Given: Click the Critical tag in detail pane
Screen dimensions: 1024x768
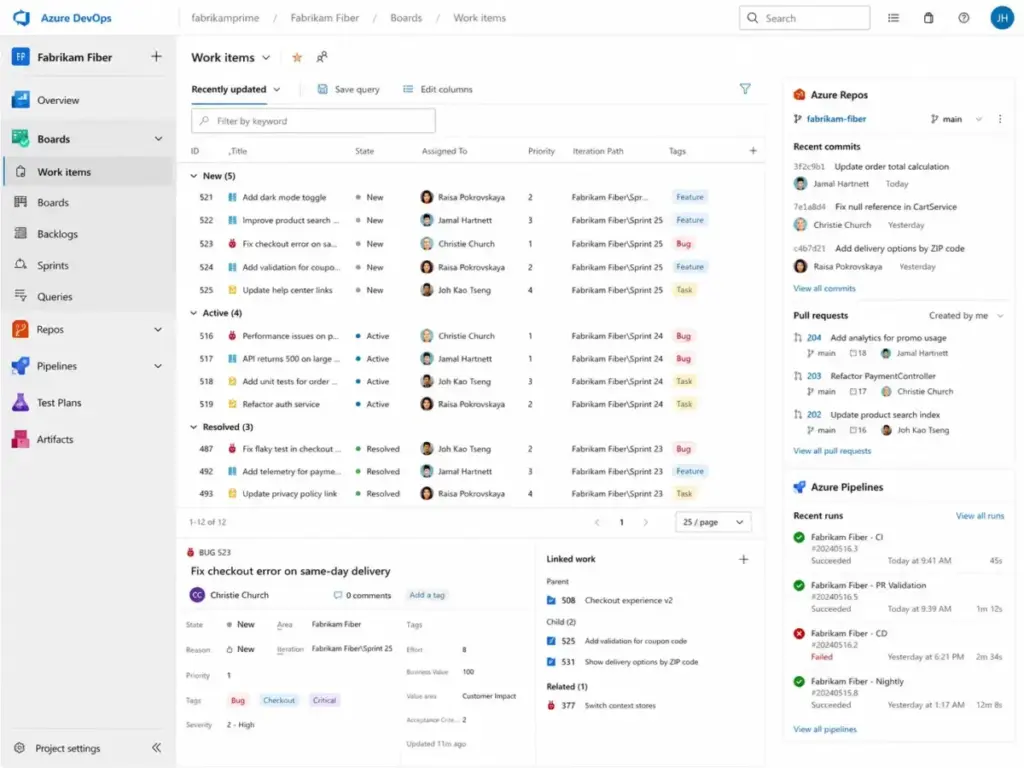Looking at the screenshot, I should pos(324,700).
